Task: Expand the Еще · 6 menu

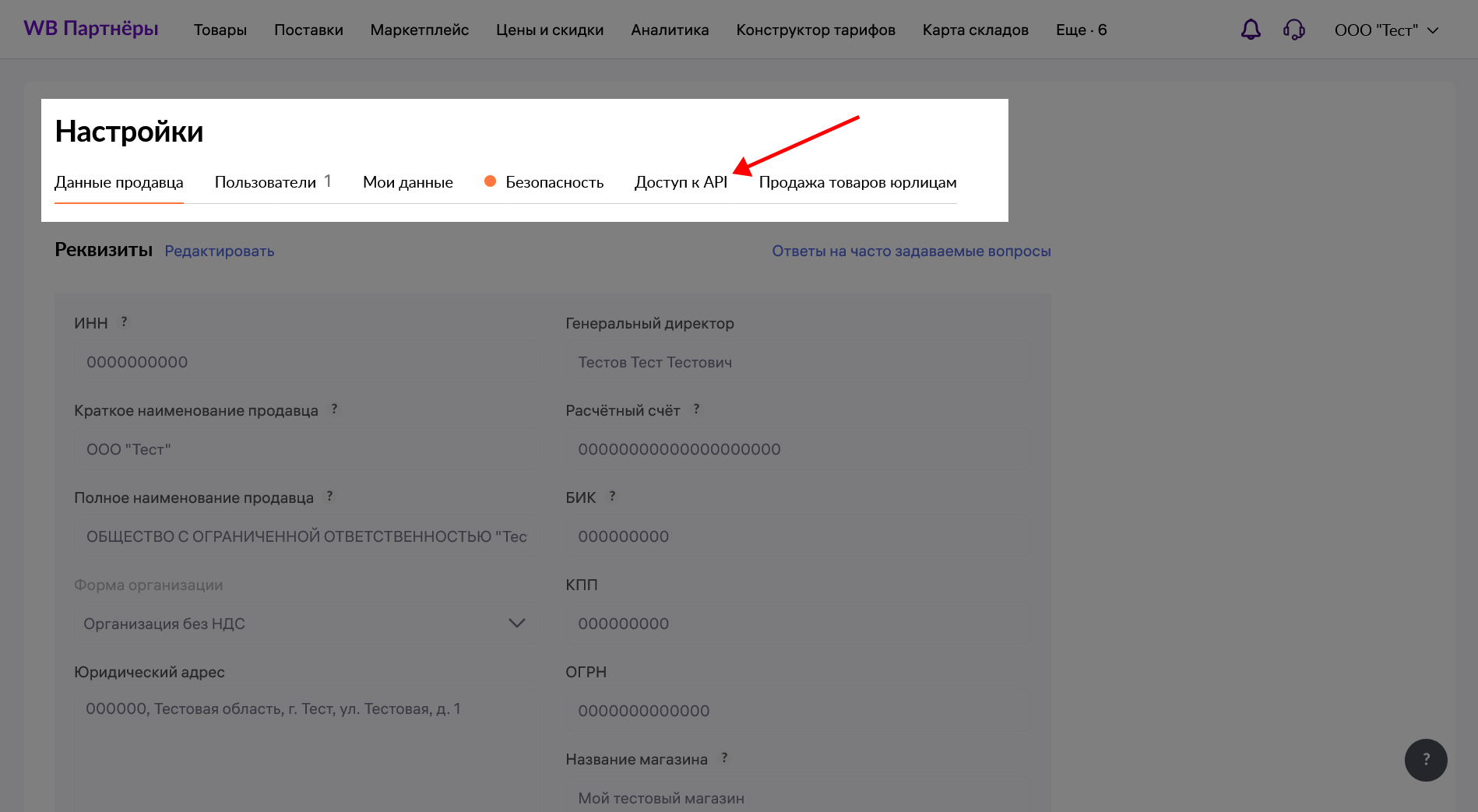Action: tap(1081, 30)
